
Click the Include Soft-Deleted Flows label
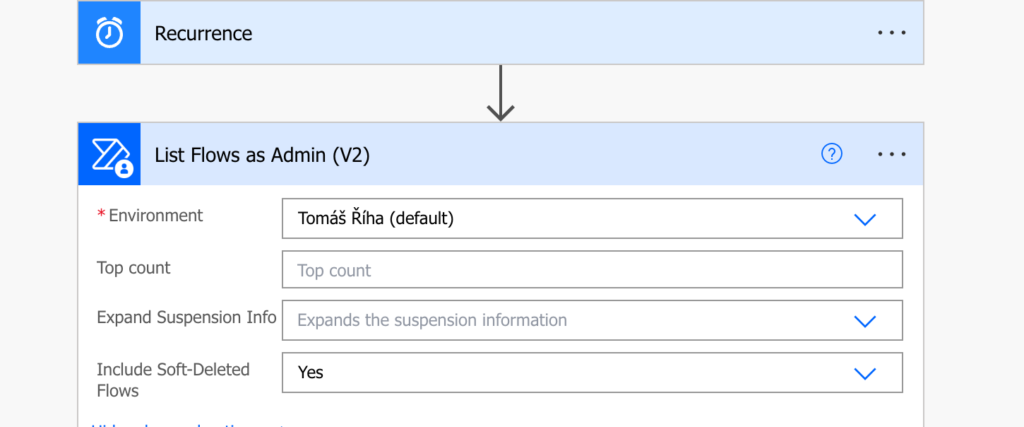pos(173,380)
